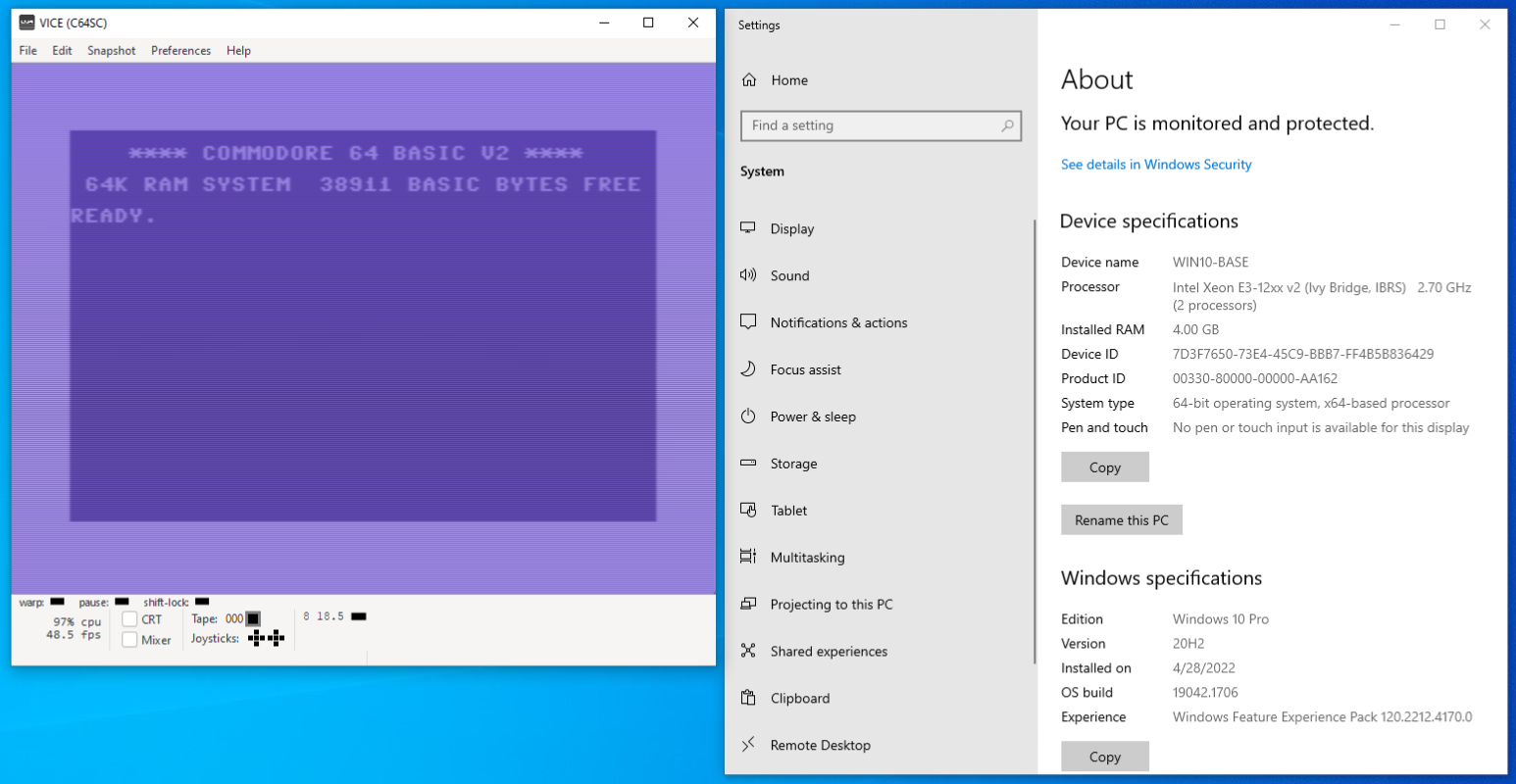Viewport: 1516px width, 784px height.
Task: Click the Settings sidebar scrollbar
Action: 1035,441
